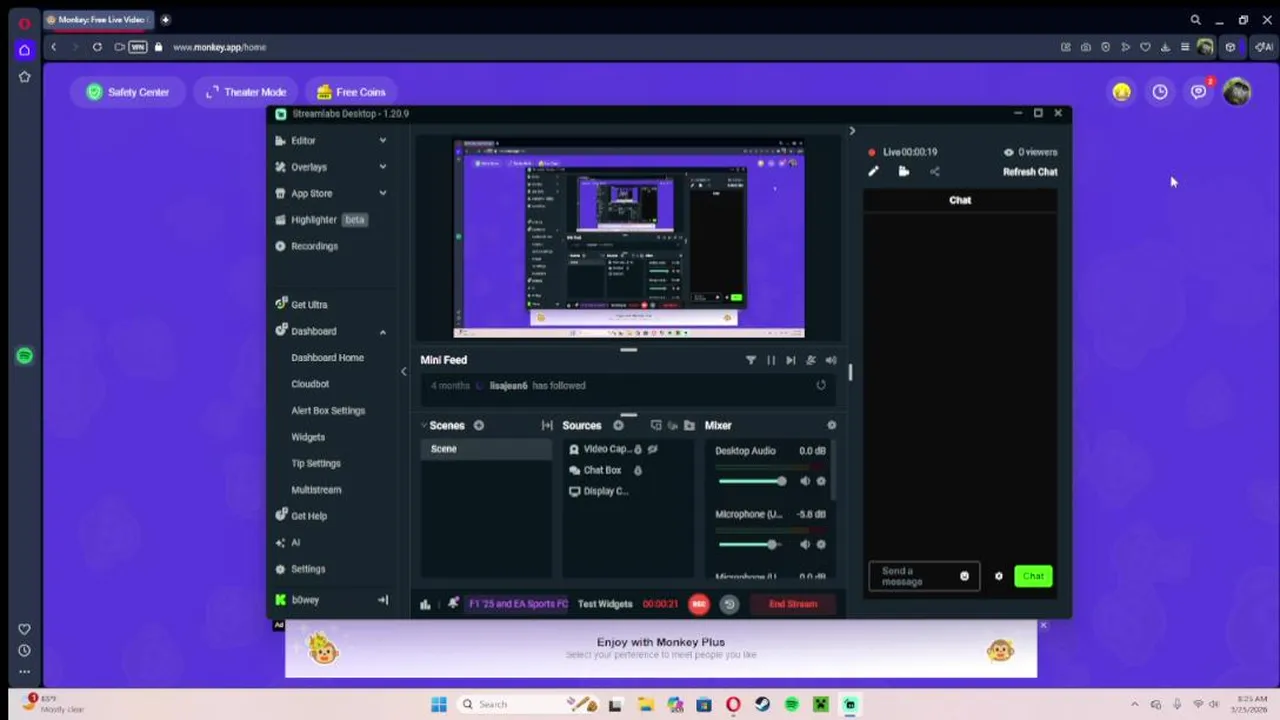Toggle lock on Video Capture source

[x=638, y=450]
